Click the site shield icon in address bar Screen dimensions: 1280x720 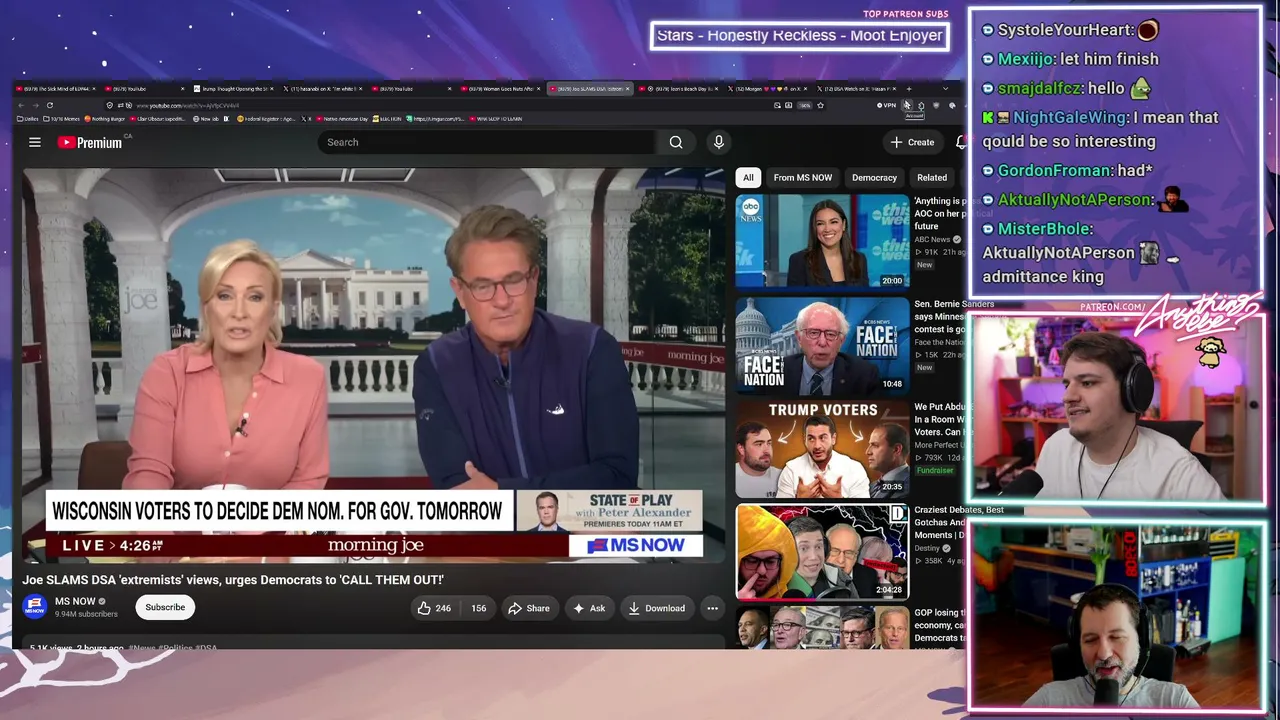coord(110,105)
